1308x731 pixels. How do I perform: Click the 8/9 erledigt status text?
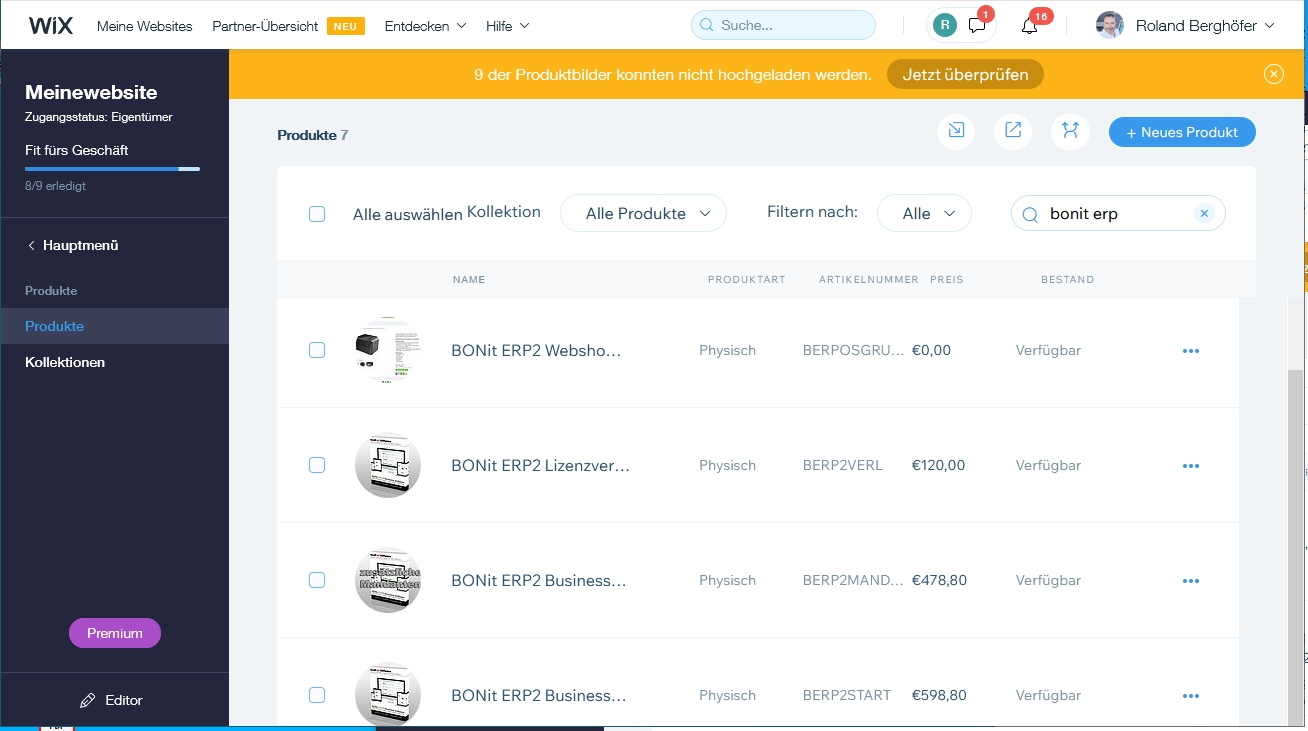(x=55, y=186)
